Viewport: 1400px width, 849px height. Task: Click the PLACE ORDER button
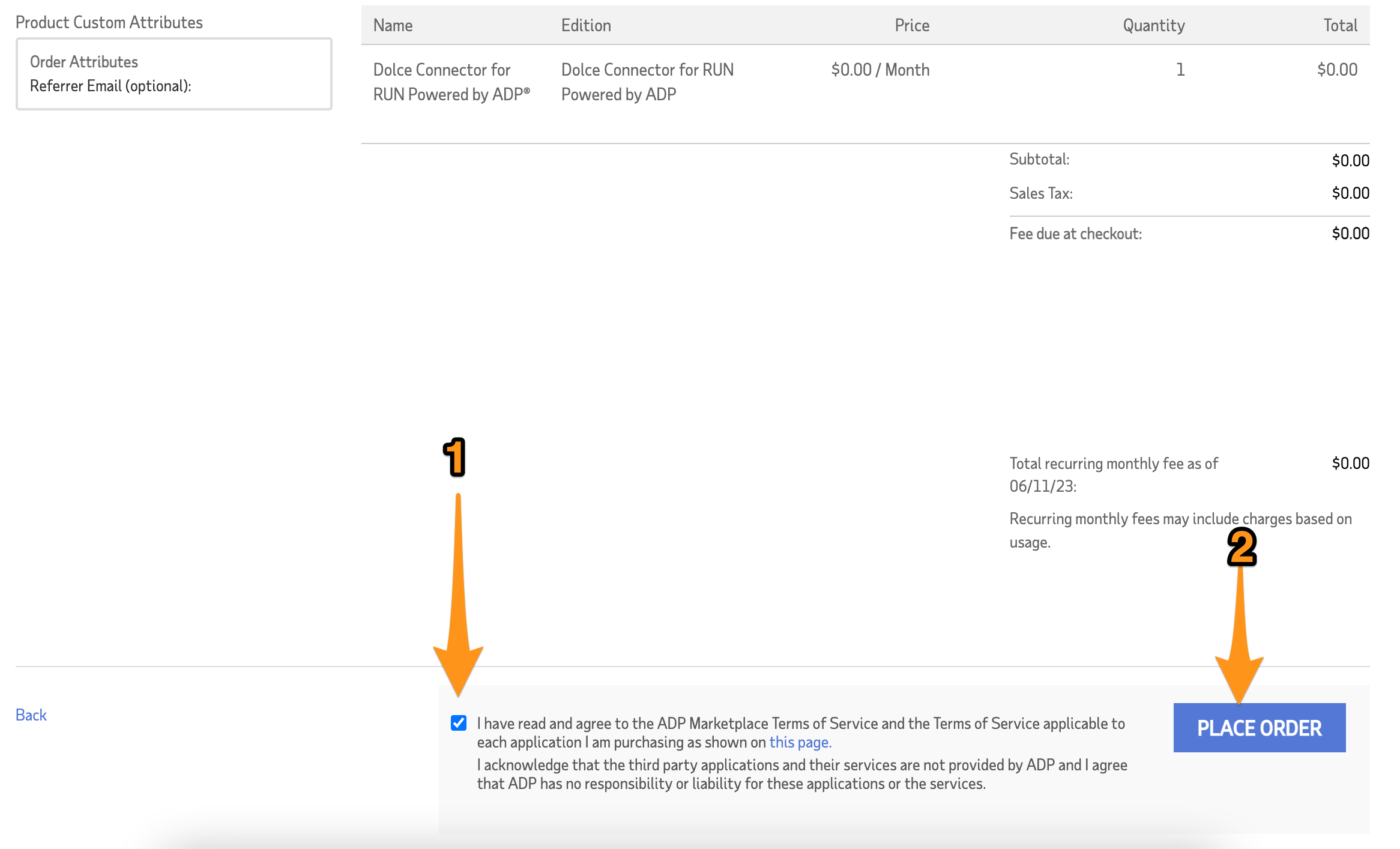1259,728
